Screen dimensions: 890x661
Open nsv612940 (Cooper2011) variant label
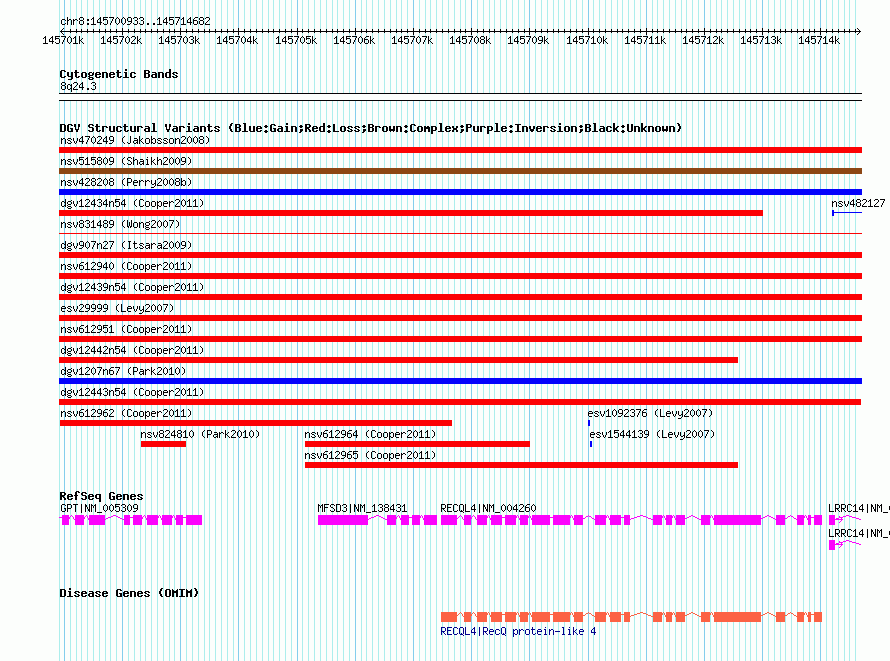point(126,266)
